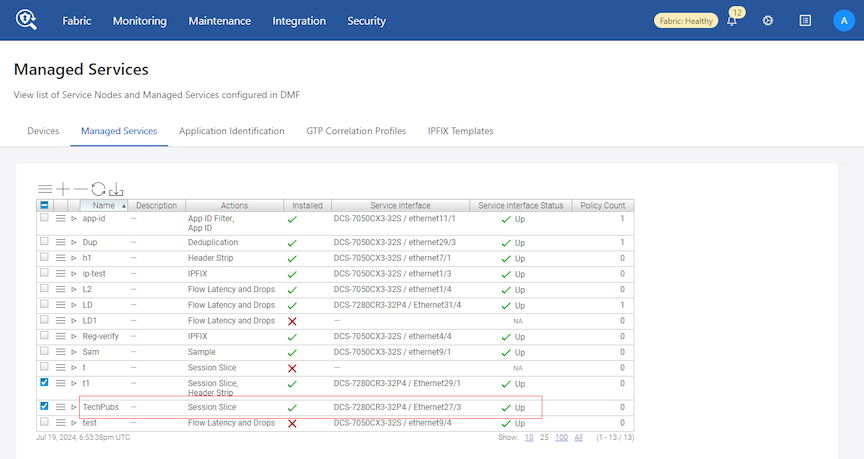Click the DMF magnifier logo icon
The width and height of the screenshot is (864, 459).
26,20
